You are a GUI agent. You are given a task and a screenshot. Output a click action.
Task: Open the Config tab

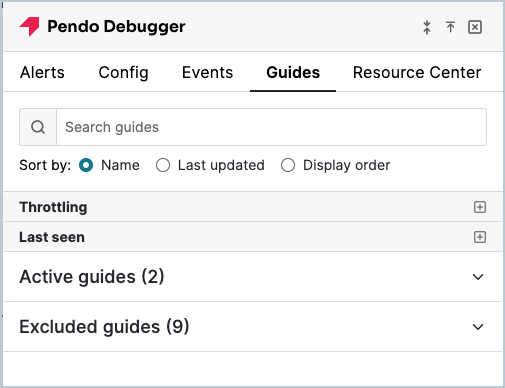(123, 72)
